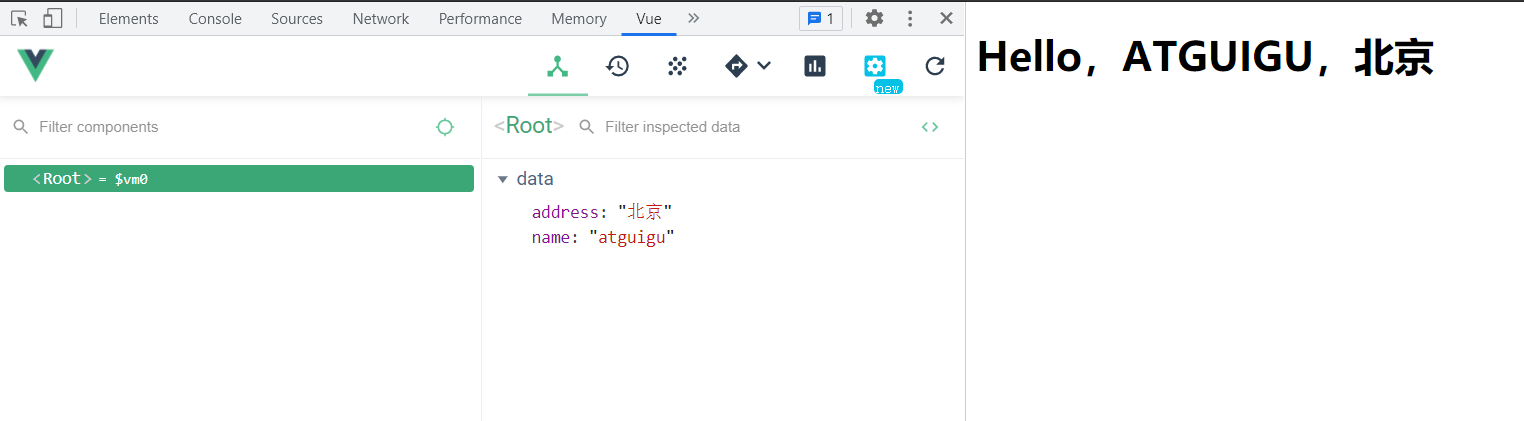Switch to the Console tab
Image resolution: width=1524 pixels, height=421 pixels.
click(x=215, y=19)
